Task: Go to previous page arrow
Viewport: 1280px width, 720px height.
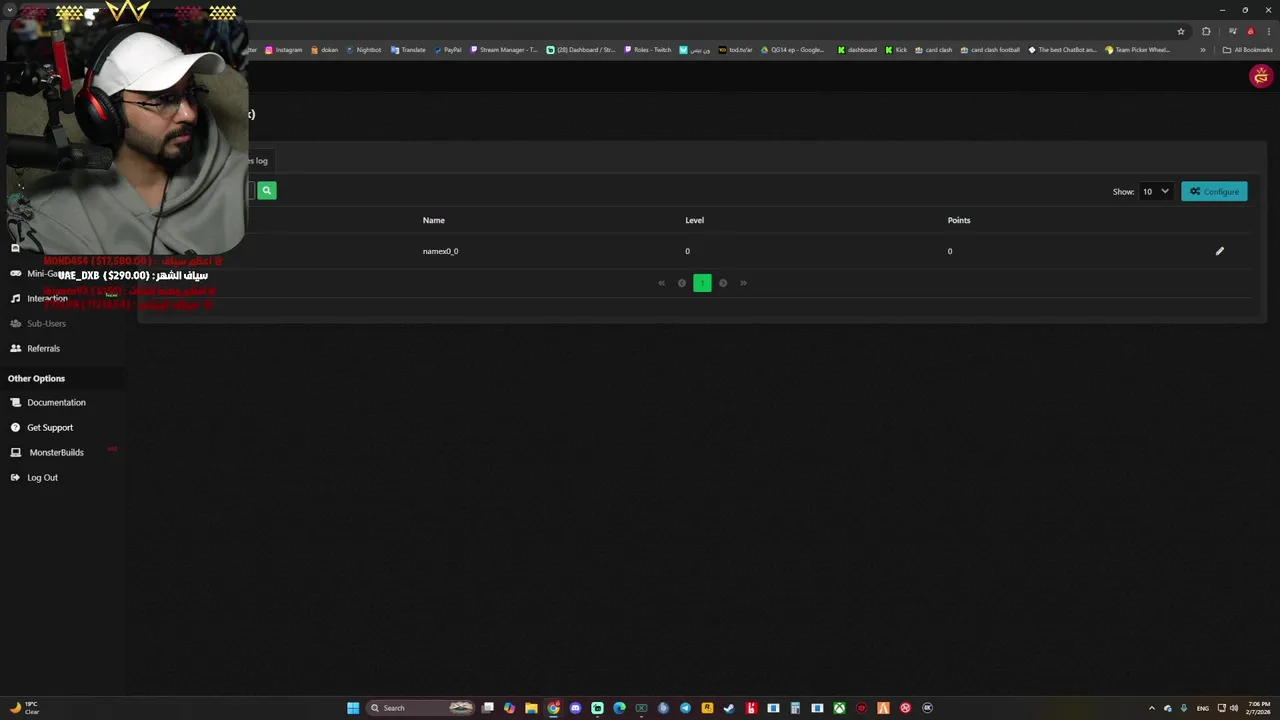Action: (682, 283)
